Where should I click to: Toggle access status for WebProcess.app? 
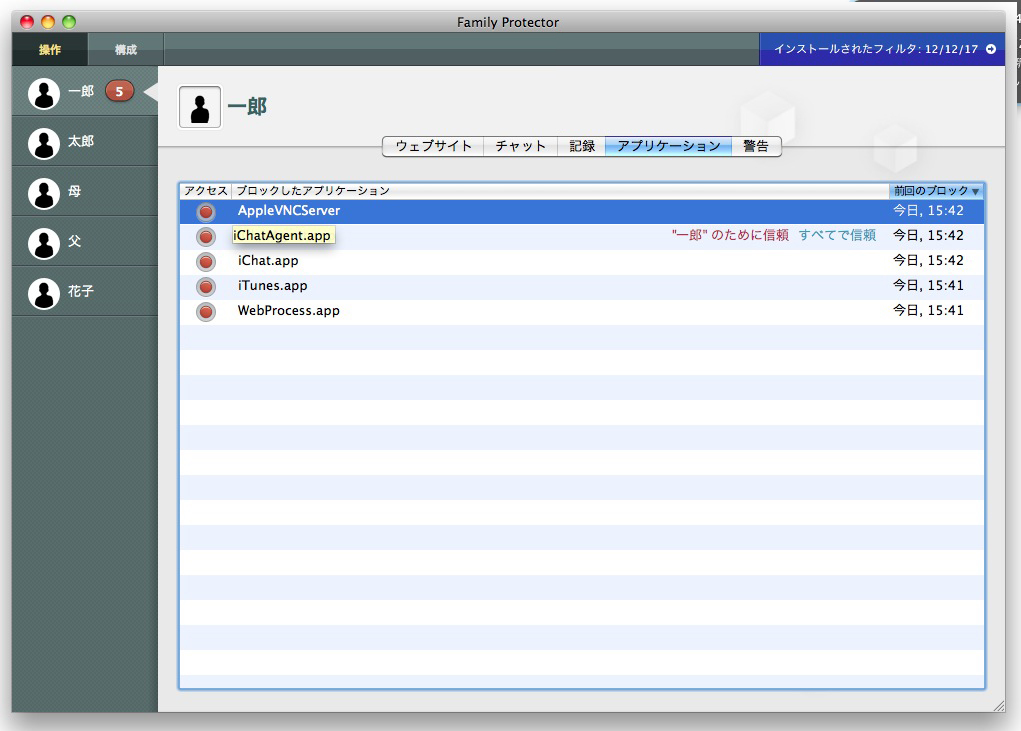[x=206, y=312]
